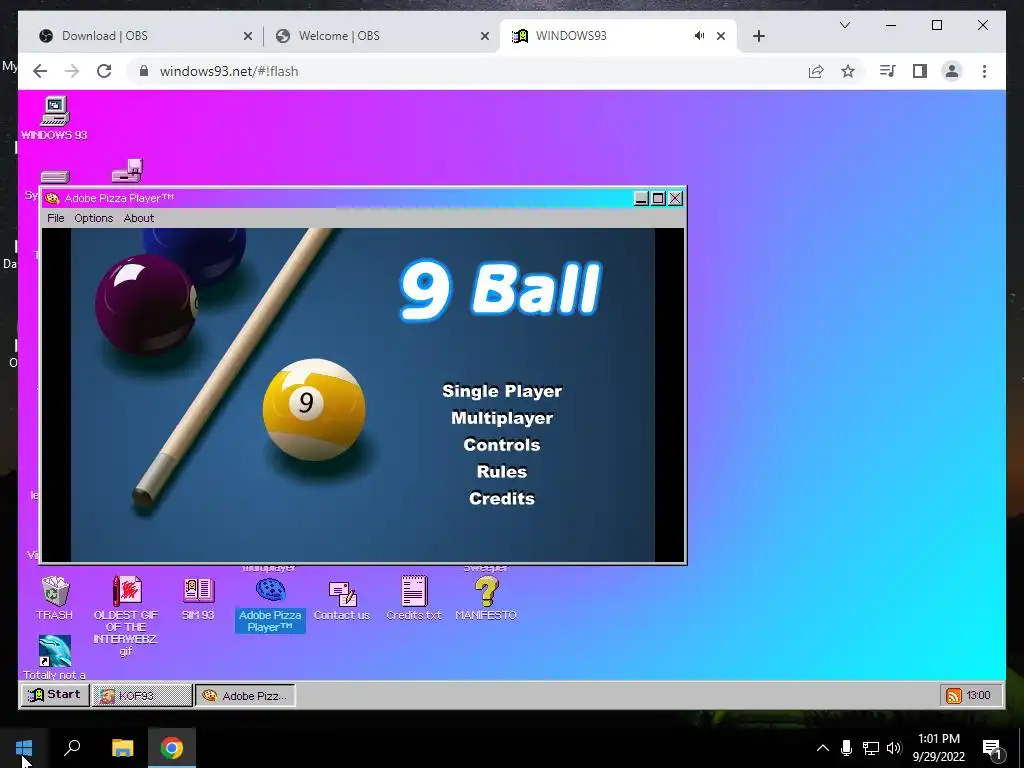Click Adobe Pizz... taskbar item
This screenshot has height=768, width=1024.
(x=246, y=696)
